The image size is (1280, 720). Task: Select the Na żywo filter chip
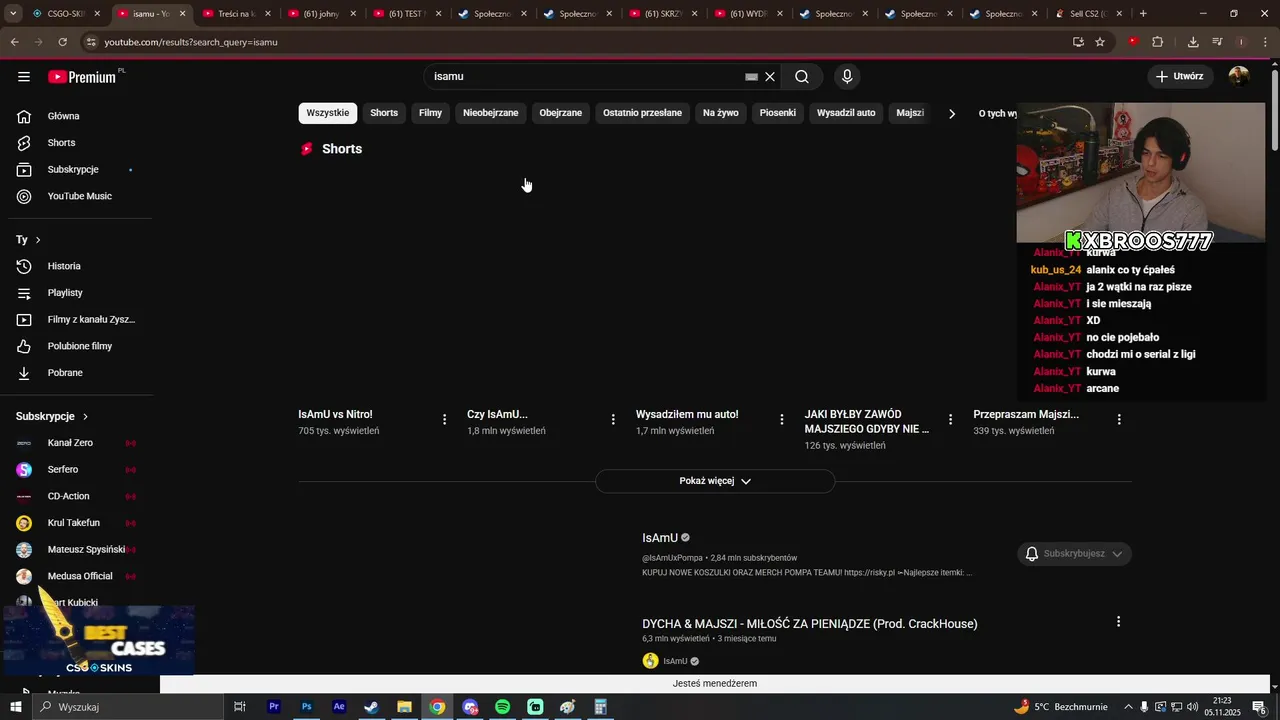tap(721, 113)
